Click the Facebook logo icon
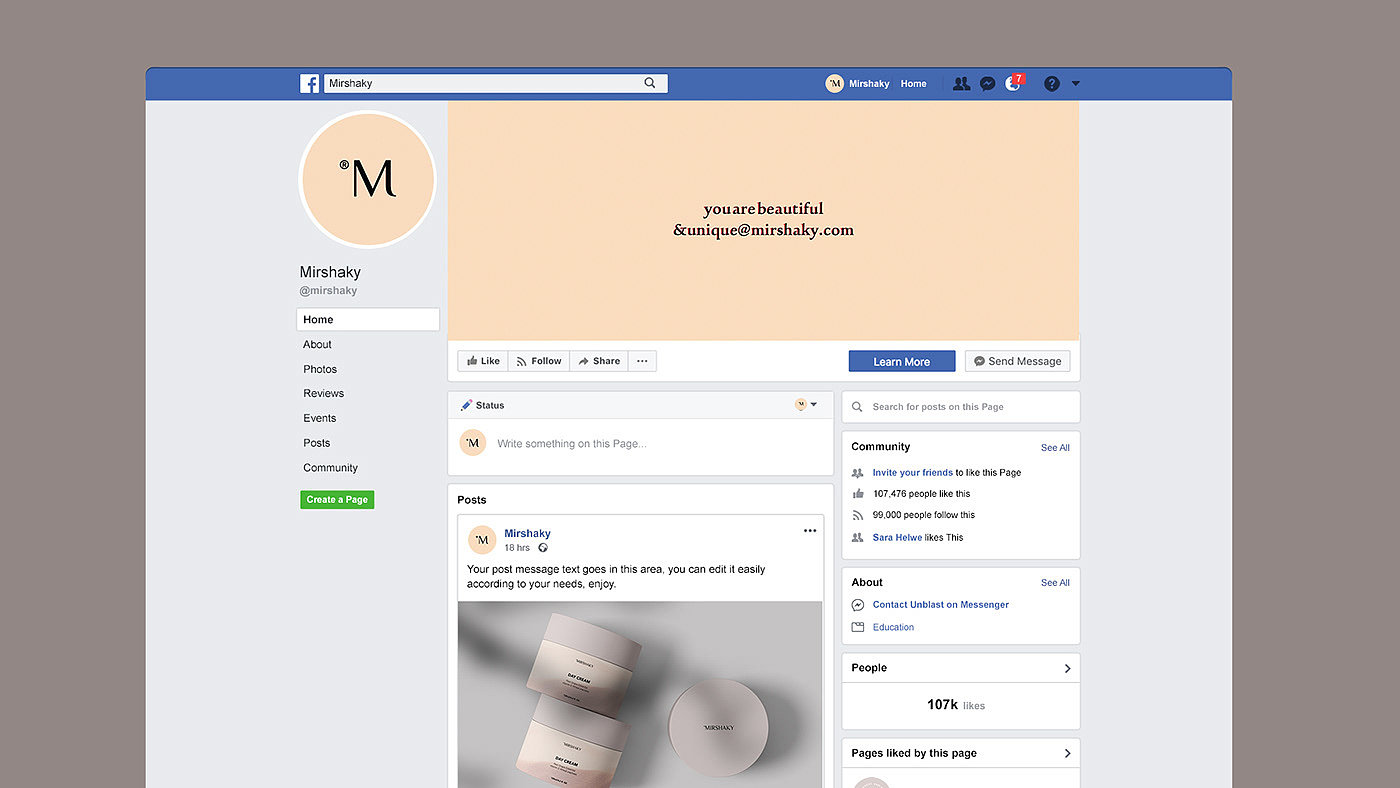This screenshot has height=788, width=1400. (x=310, y=84)
